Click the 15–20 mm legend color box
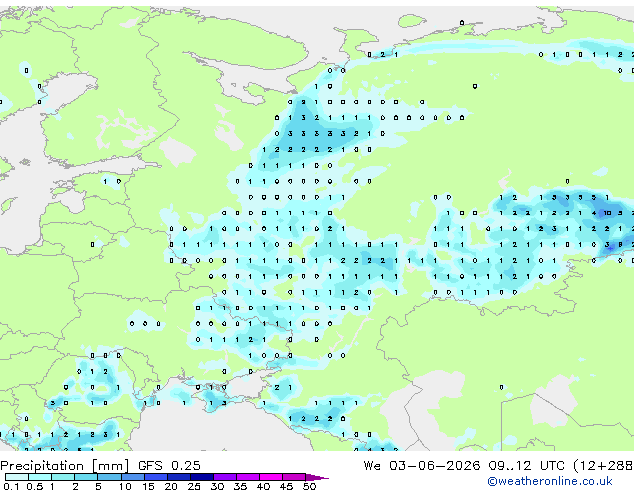The height and width of the screenshot is (490, 634). 155,477
